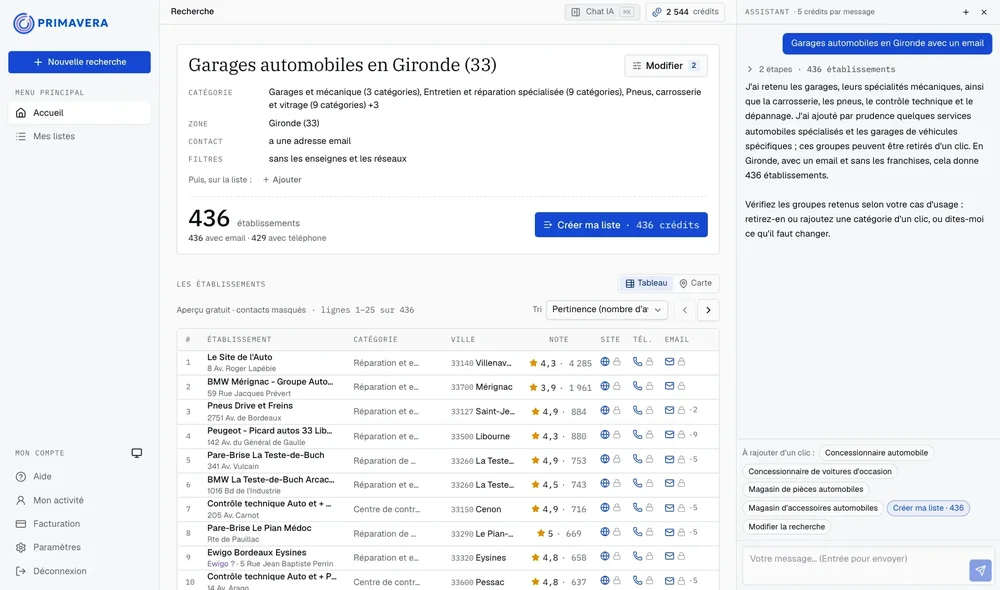Click globe icon for Peugeot Picard autos row

pos(605,434)
